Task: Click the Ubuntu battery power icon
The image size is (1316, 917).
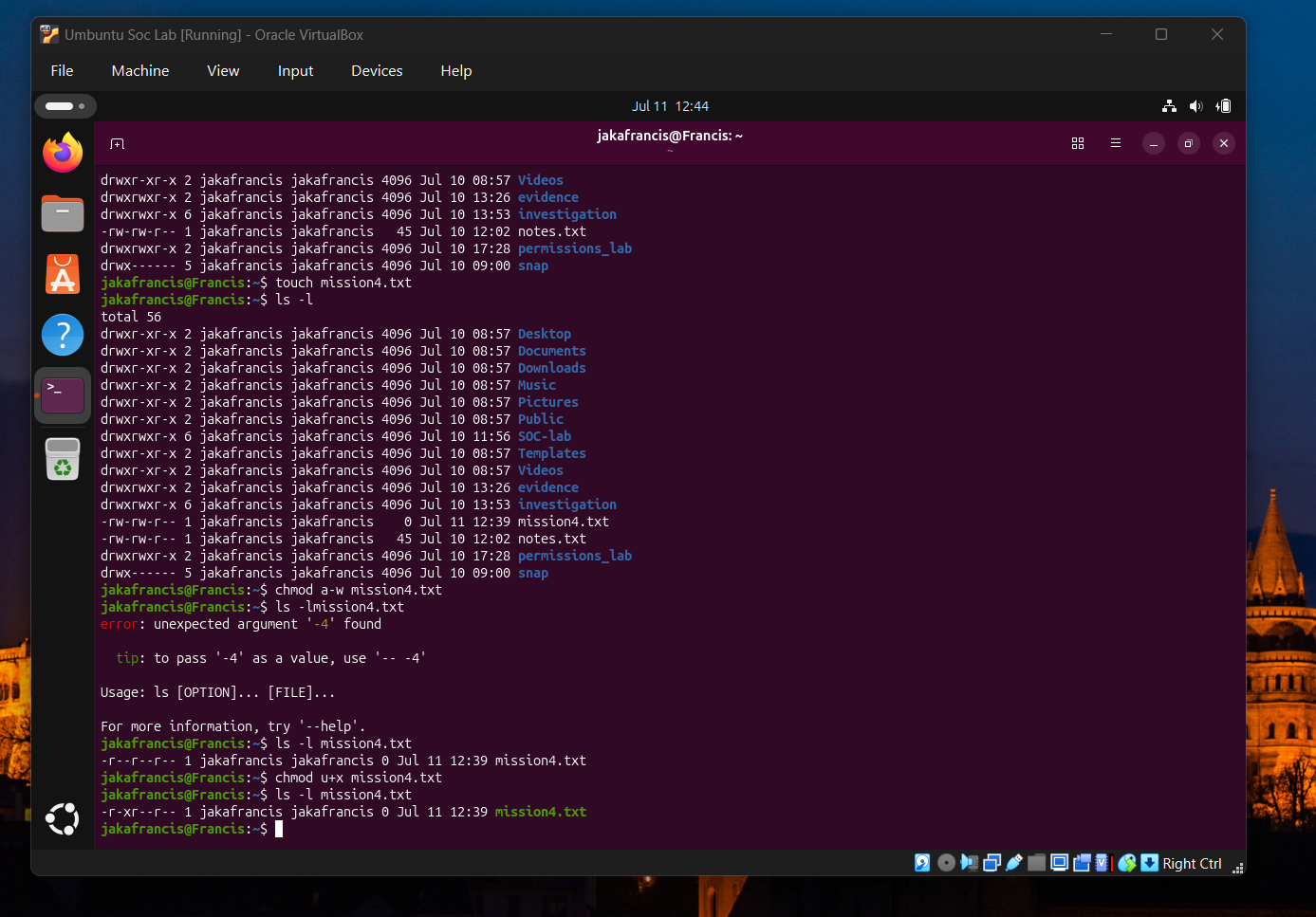Action: (x=1224, y=106)
